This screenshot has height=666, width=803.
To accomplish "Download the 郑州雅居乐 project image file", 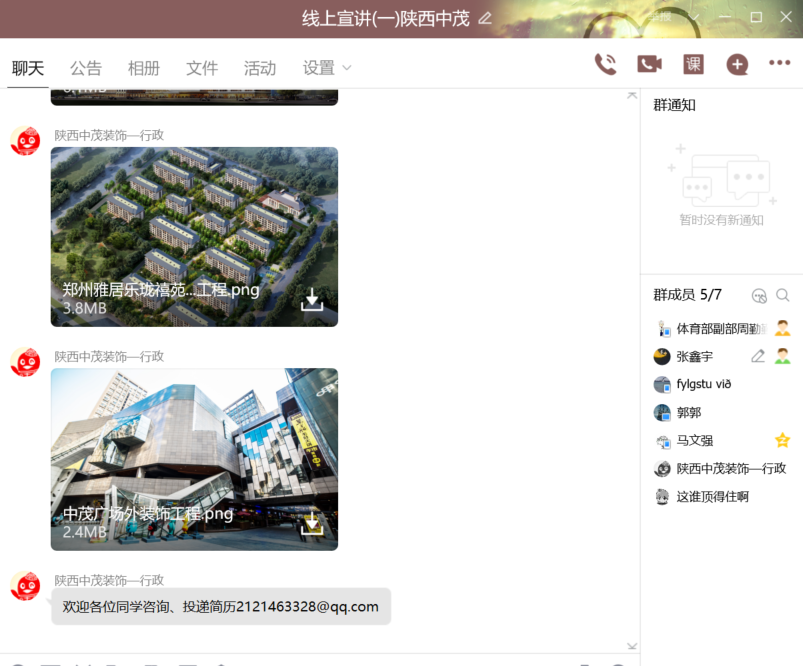I will [312, 300].
